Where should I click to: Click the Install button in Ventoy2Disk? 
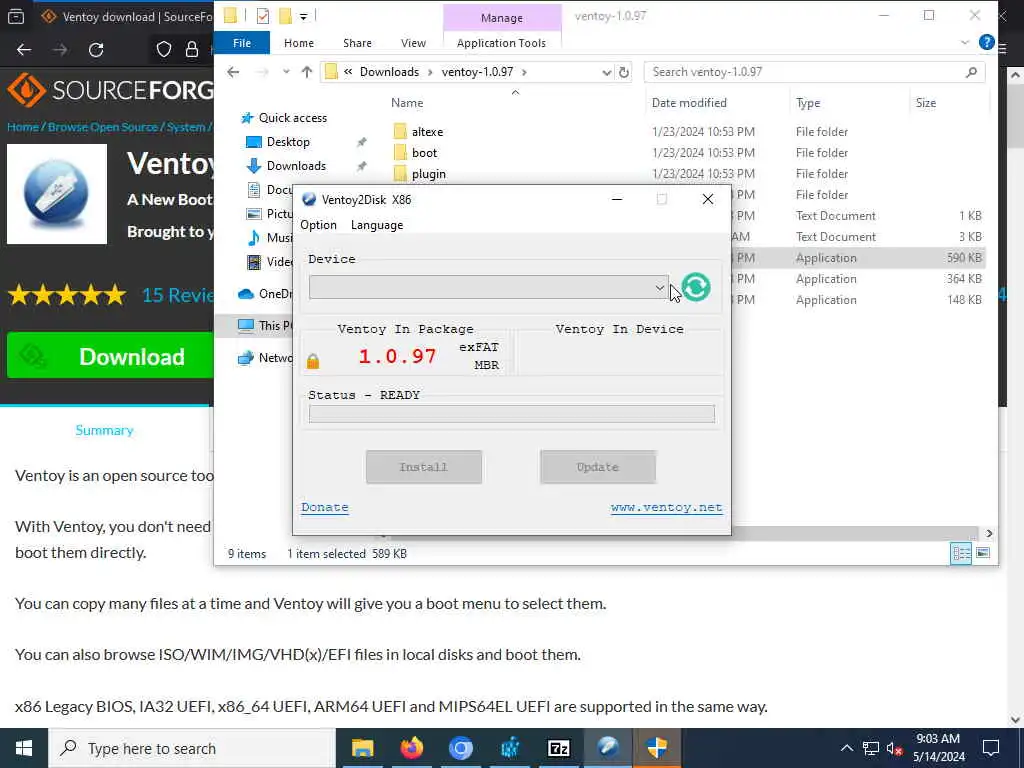[x=424, y=467]
